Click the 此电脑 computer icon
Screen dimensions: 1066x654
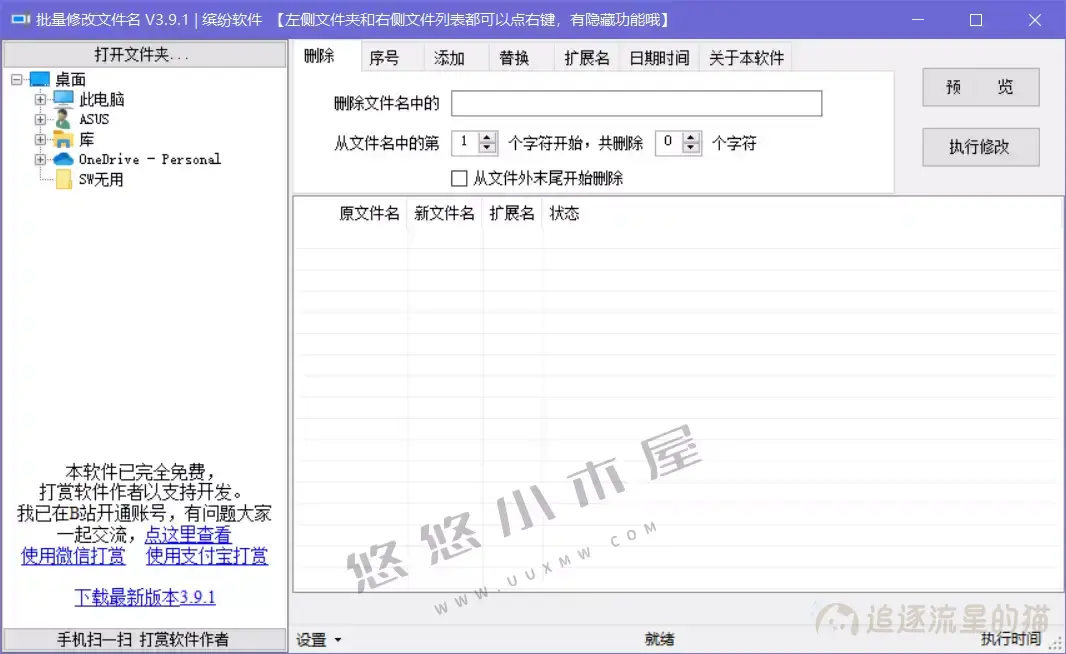[62, 99]
